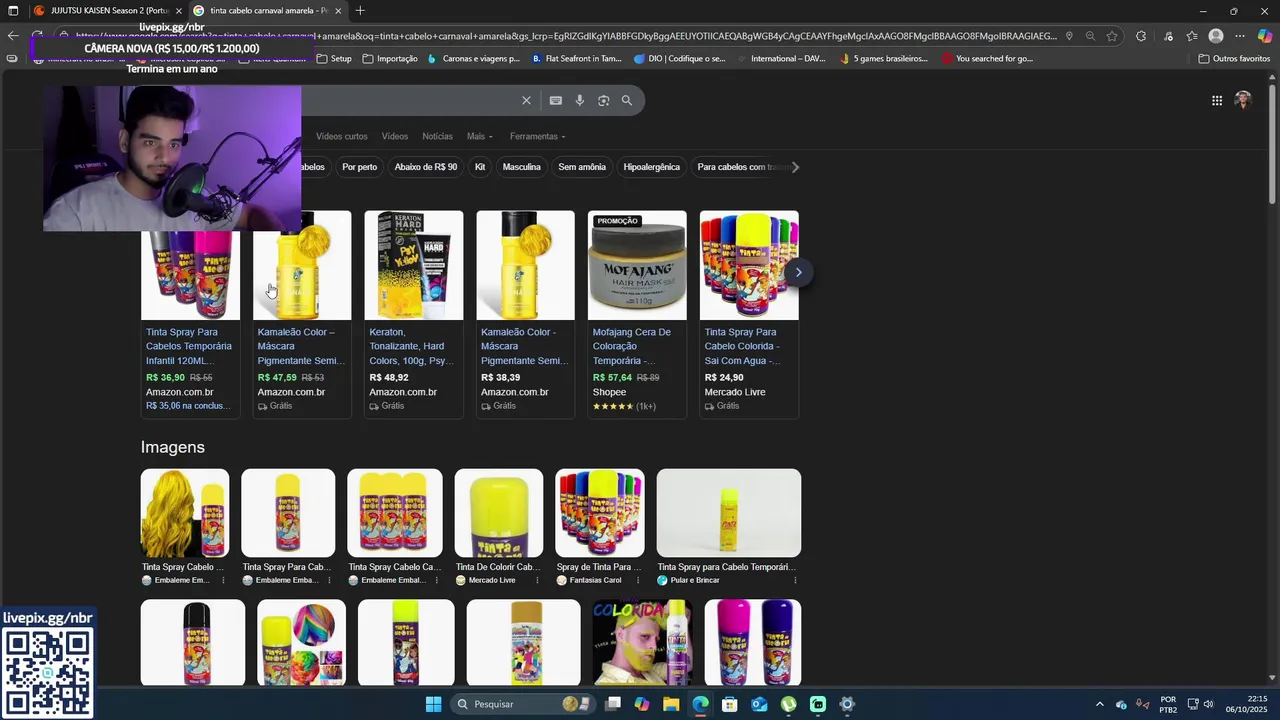This screenshot has width=1280, height=720.
Task: Open Google account profile picture
Action: point(1243,100)
